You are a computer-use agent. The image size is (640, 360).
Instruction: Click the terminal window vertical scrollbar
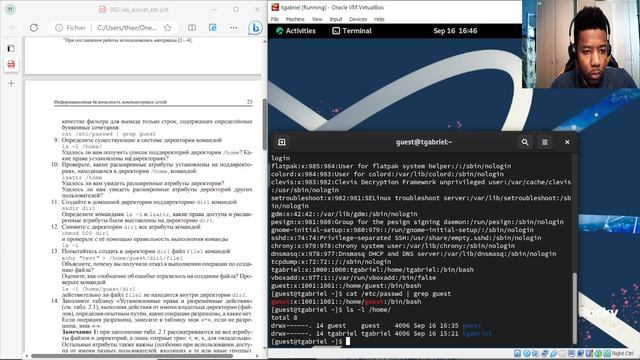tap(575, 308)
